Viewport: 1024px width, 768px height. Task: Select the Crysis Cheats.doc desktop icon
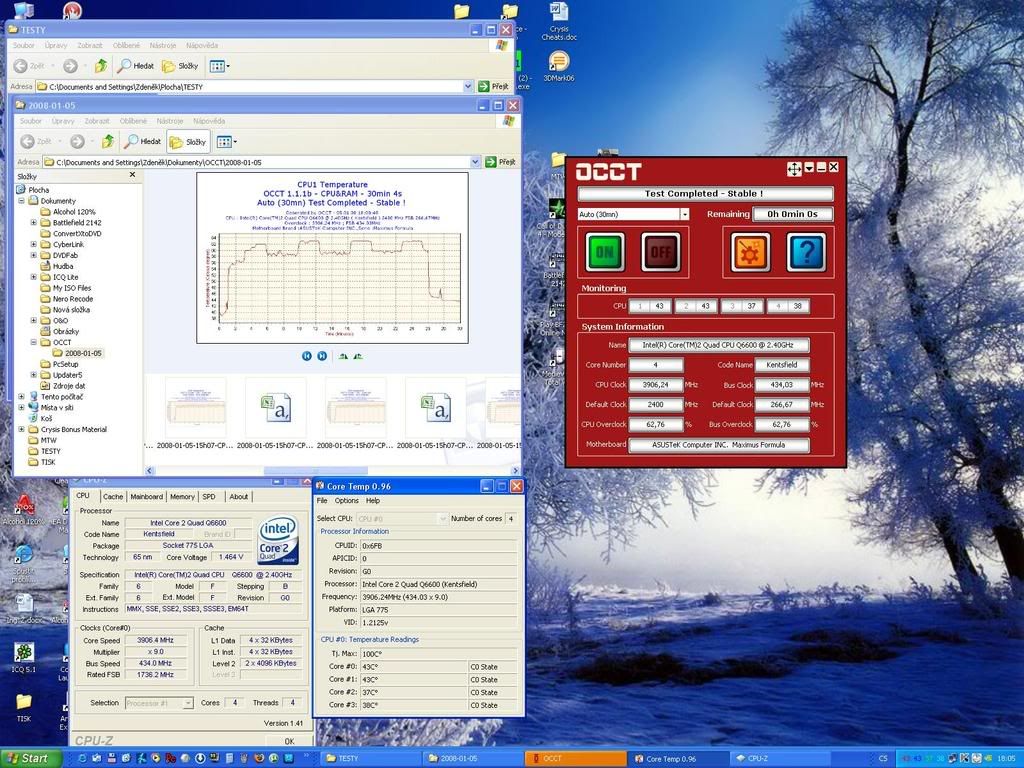pyautogui.click(x=558, y=22)
